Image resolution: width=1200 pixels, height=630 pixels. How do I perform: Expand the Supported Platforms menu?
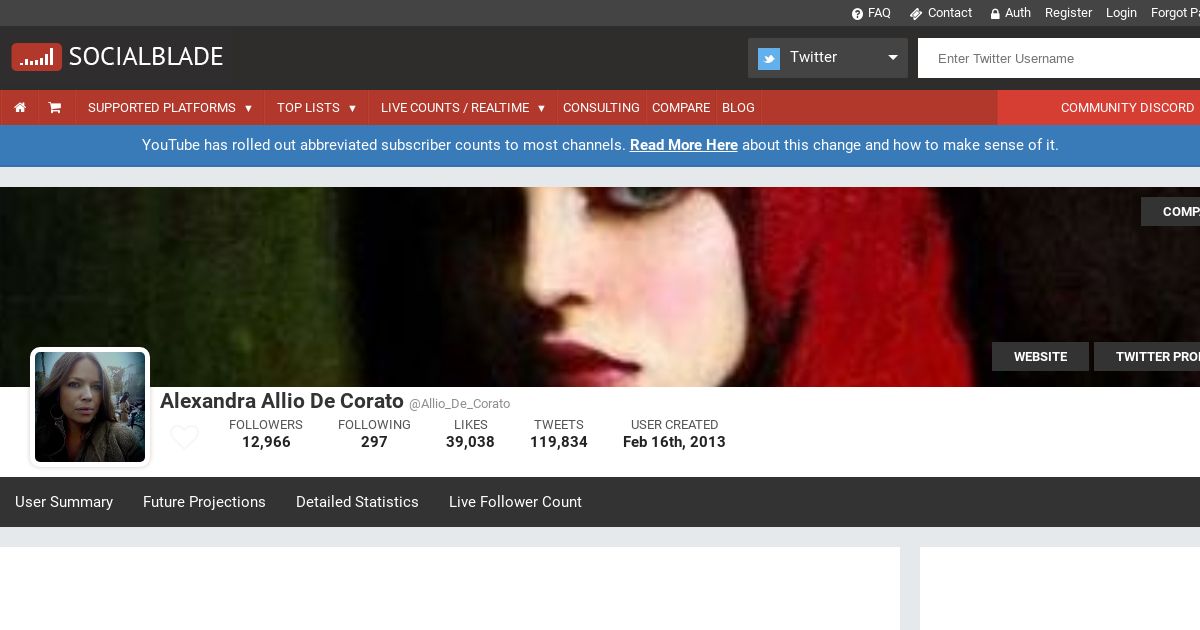[170, 108]
